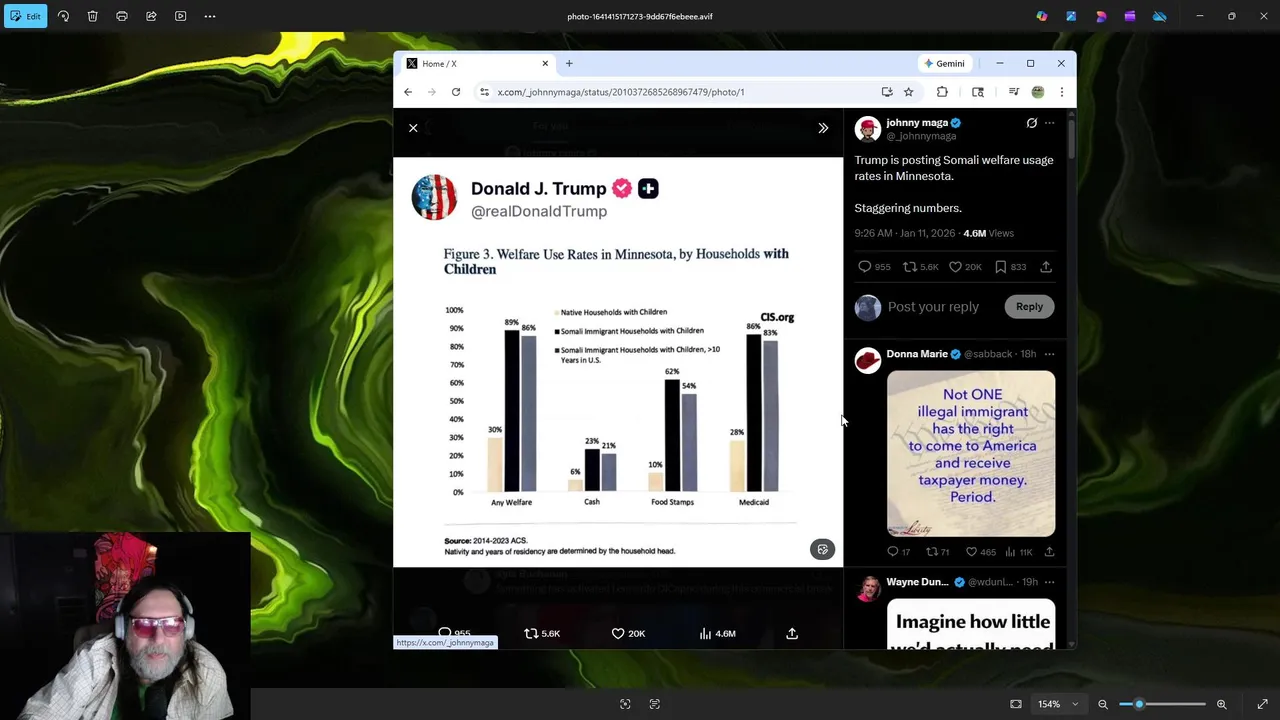Open a new tab in Chrome
Image resolution: width=1280 pixels, height=720 pixels.
pos(569,63)
